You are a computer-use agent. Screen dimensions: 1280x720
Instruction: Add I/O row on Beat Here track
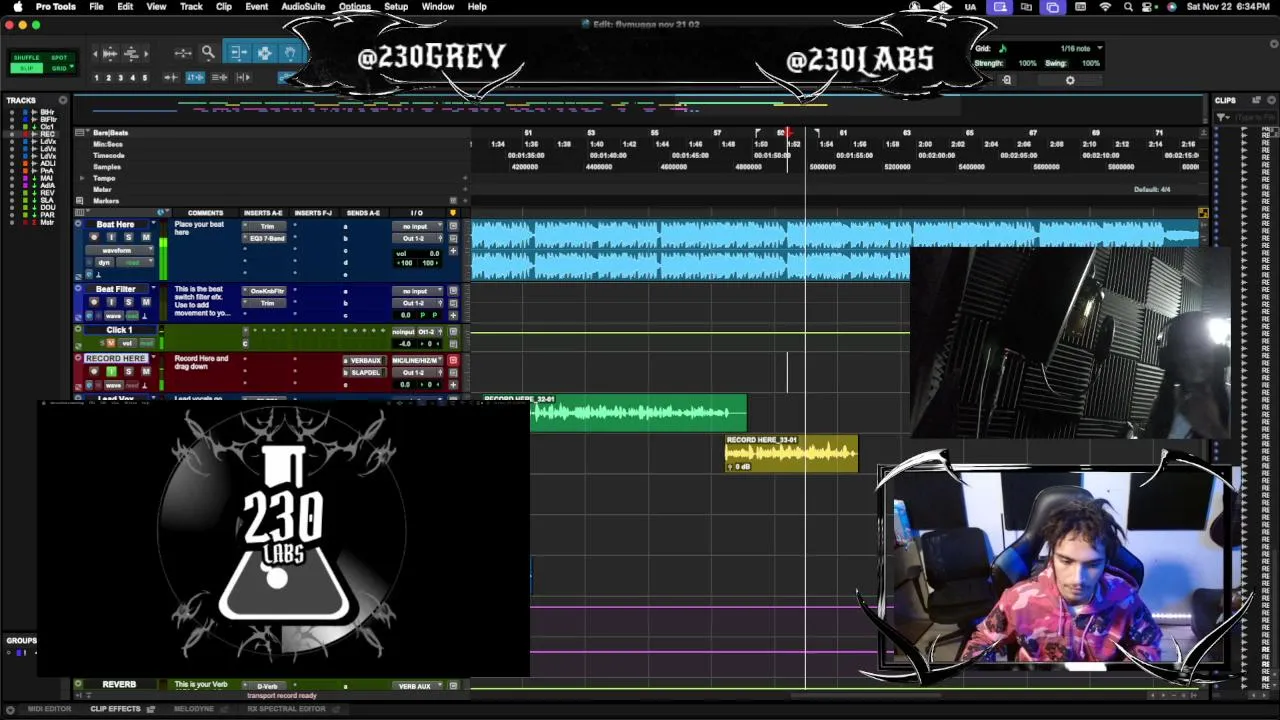(x=453, y=251)
